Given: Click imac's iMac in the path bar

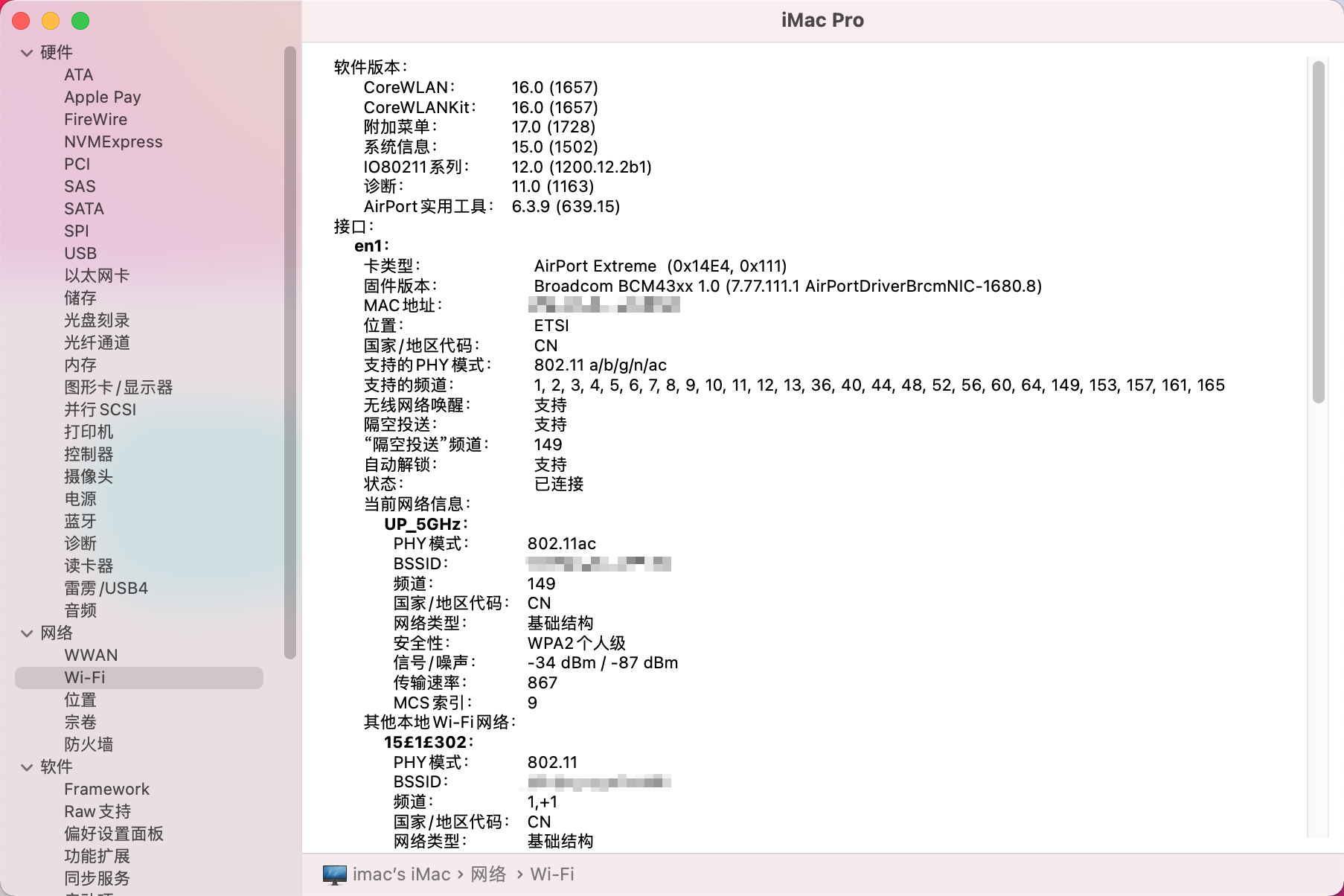Looking at the screenshot, I should [401, 874].
